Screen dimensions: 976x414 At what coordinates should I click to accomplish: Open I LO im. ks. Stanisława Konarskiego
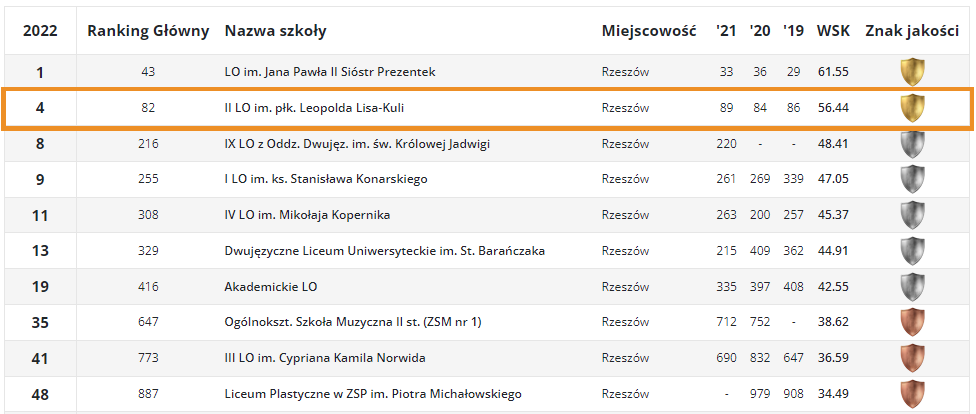(326, 180)
